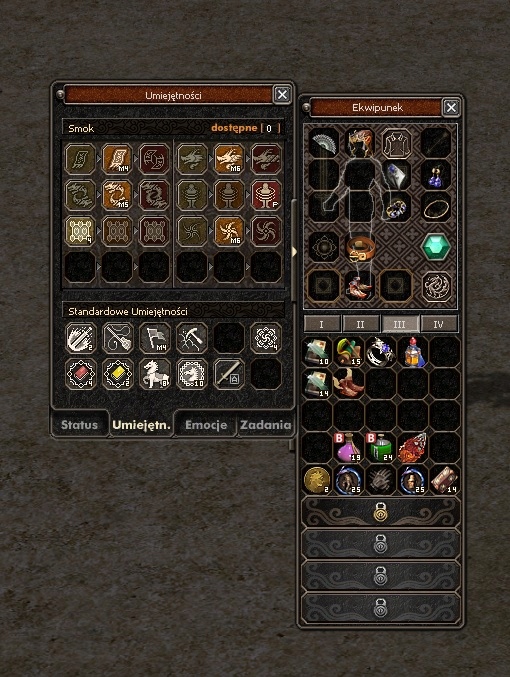Open the Emocje tab

pyautogui.click(x=206, y=425)
